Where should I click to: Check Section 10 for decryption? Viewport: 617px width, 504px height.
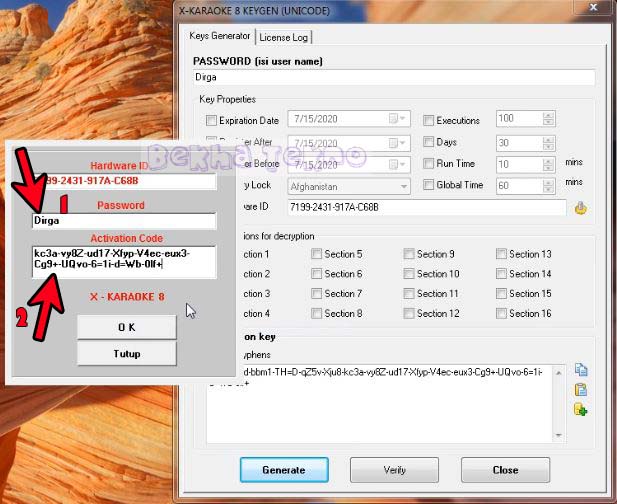[409, 273]
